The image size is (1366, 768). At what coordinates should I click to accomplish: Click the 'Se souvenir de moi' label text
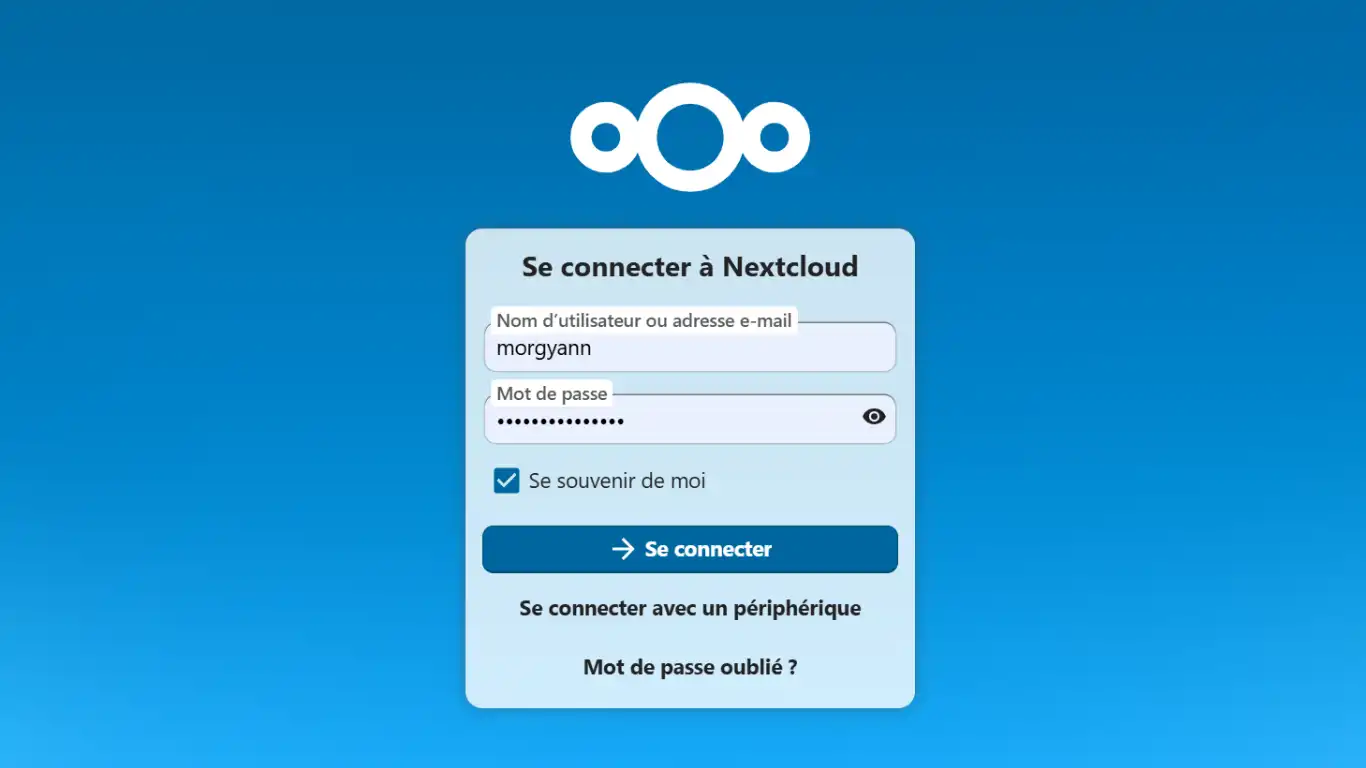(617, 481)
